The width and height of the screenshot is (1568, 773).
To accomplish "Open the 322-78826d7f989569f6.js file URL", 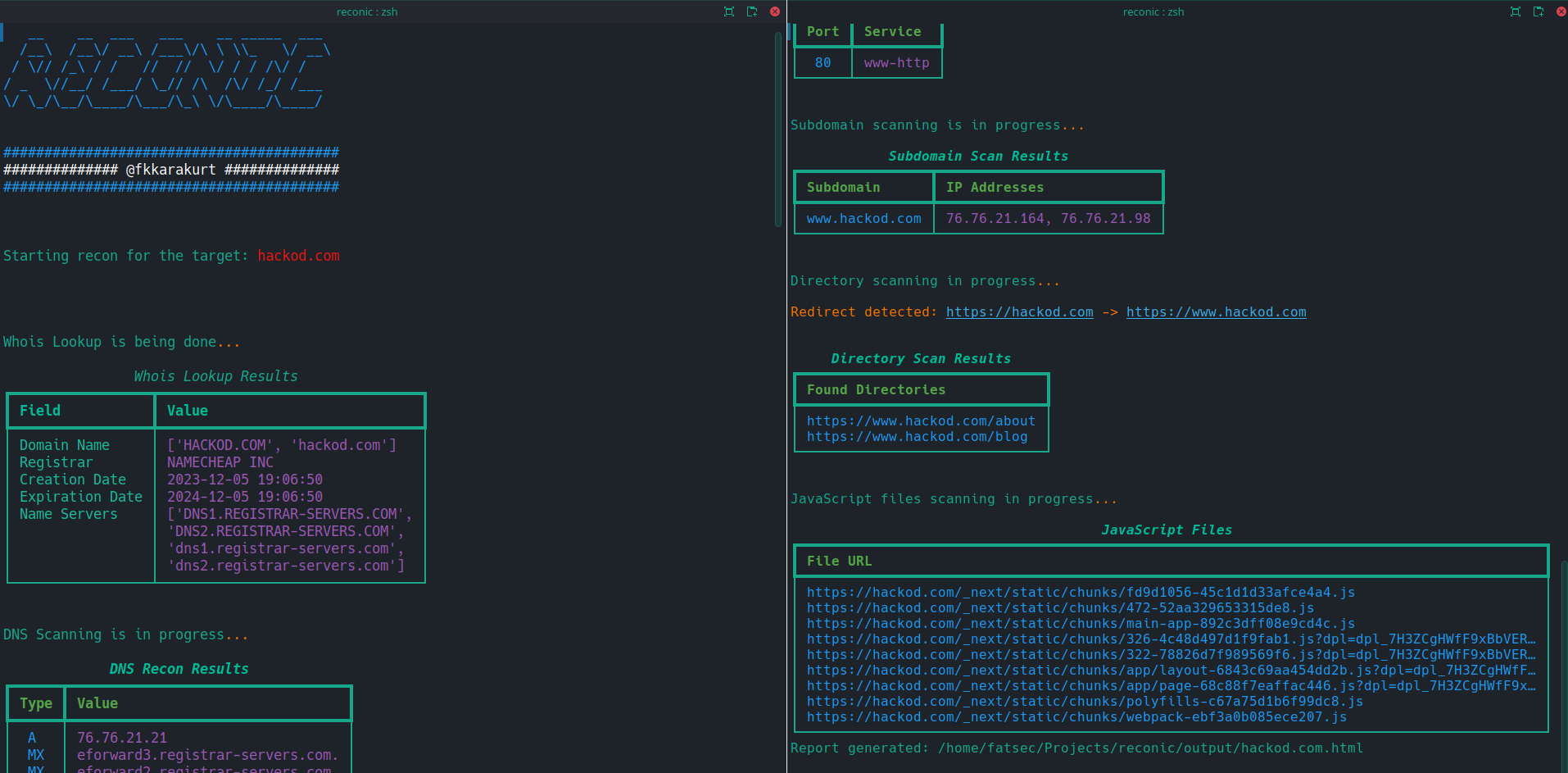I will pyautogui.click(x=1171, y=655).
